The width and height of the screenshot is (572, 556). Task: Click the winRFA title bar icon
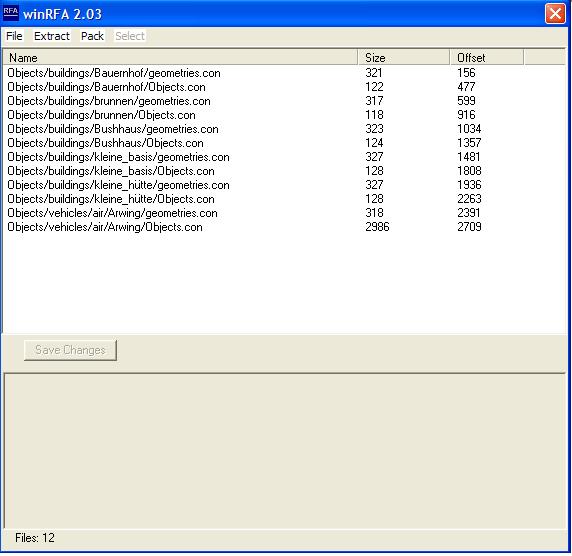10,13
